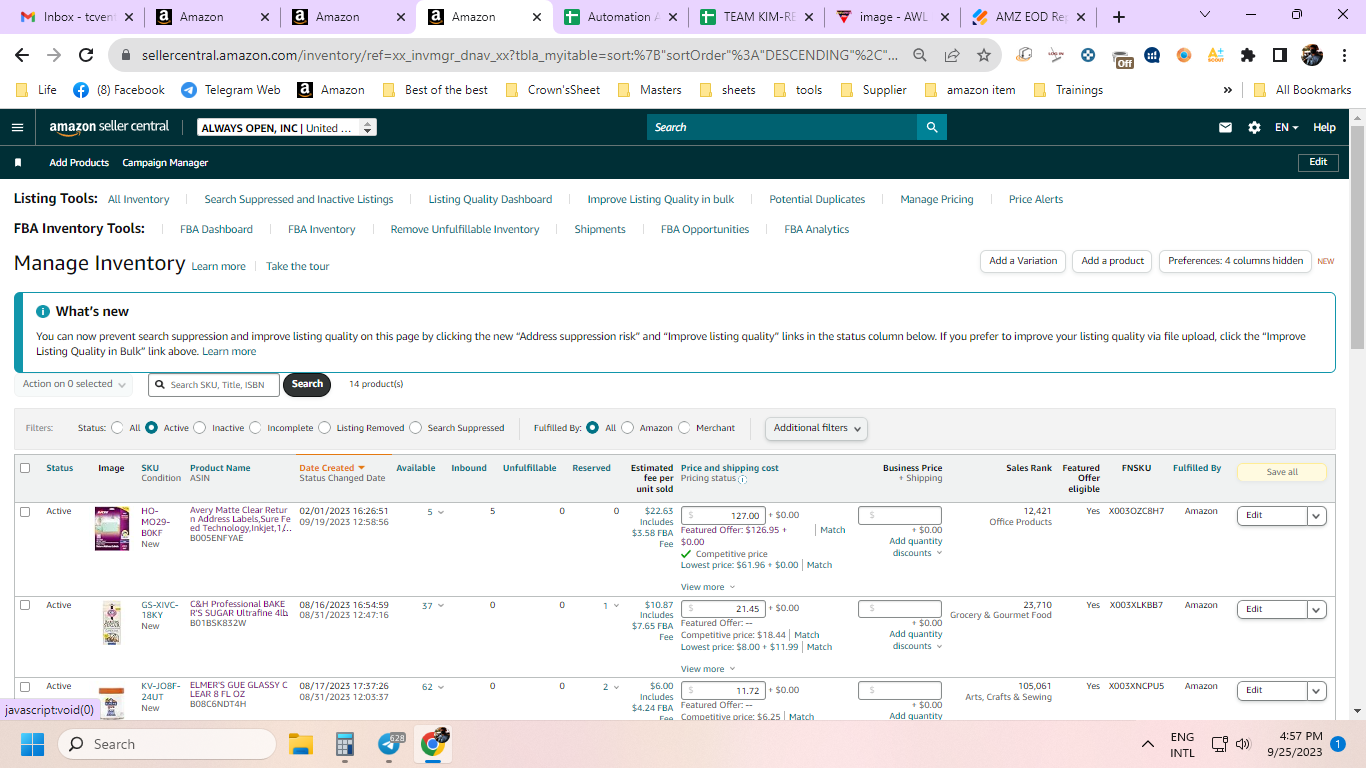Open the Action on 0 selected dropdown
Image resolution: width=1366 pixels, height=768 pixels.
click(74, 384)
